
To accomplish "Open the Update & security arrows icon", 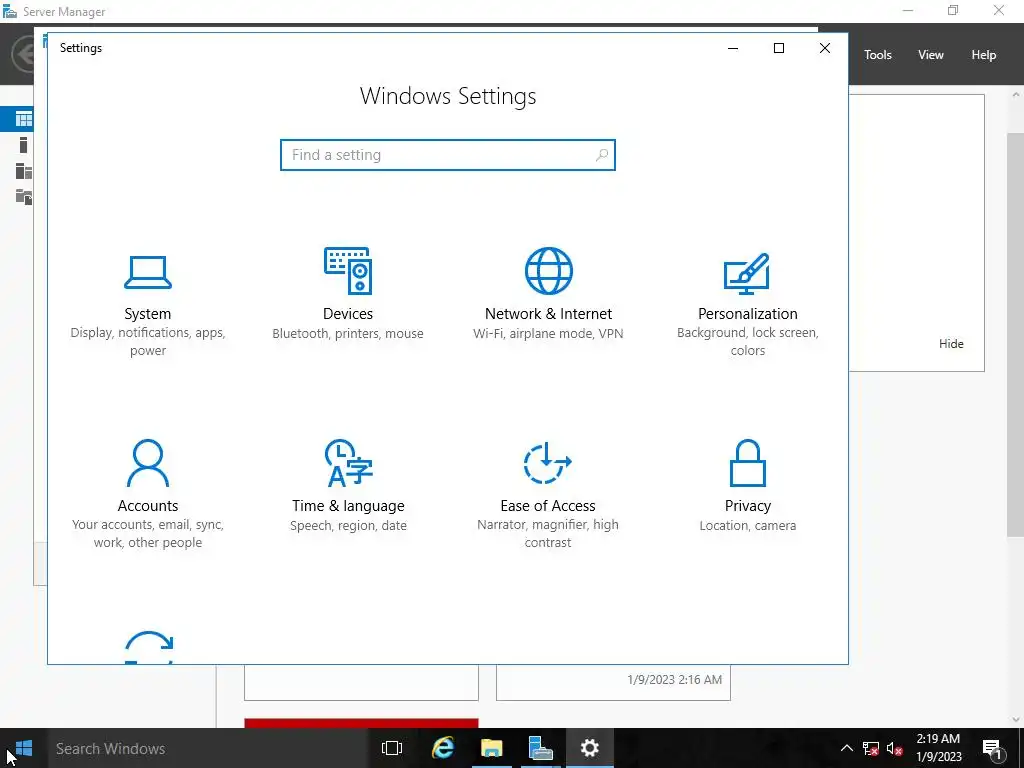I will point(148,647).
